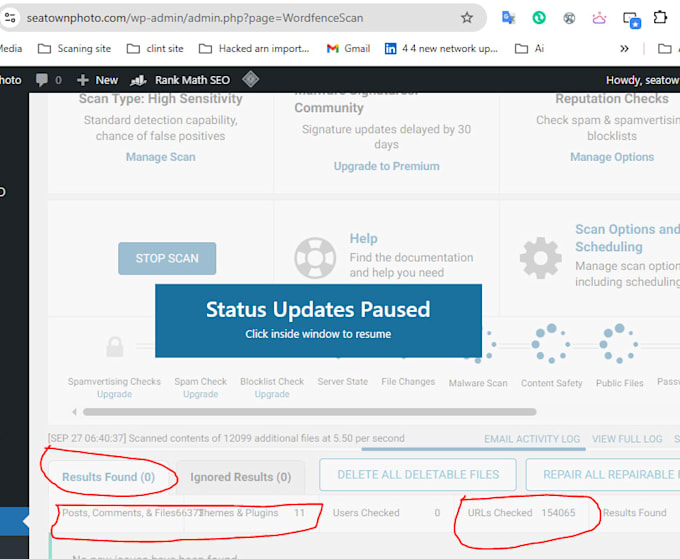Switch to Results Found (0) tab
The width and height of the screenshot is (680, 559).
(108, 477)
